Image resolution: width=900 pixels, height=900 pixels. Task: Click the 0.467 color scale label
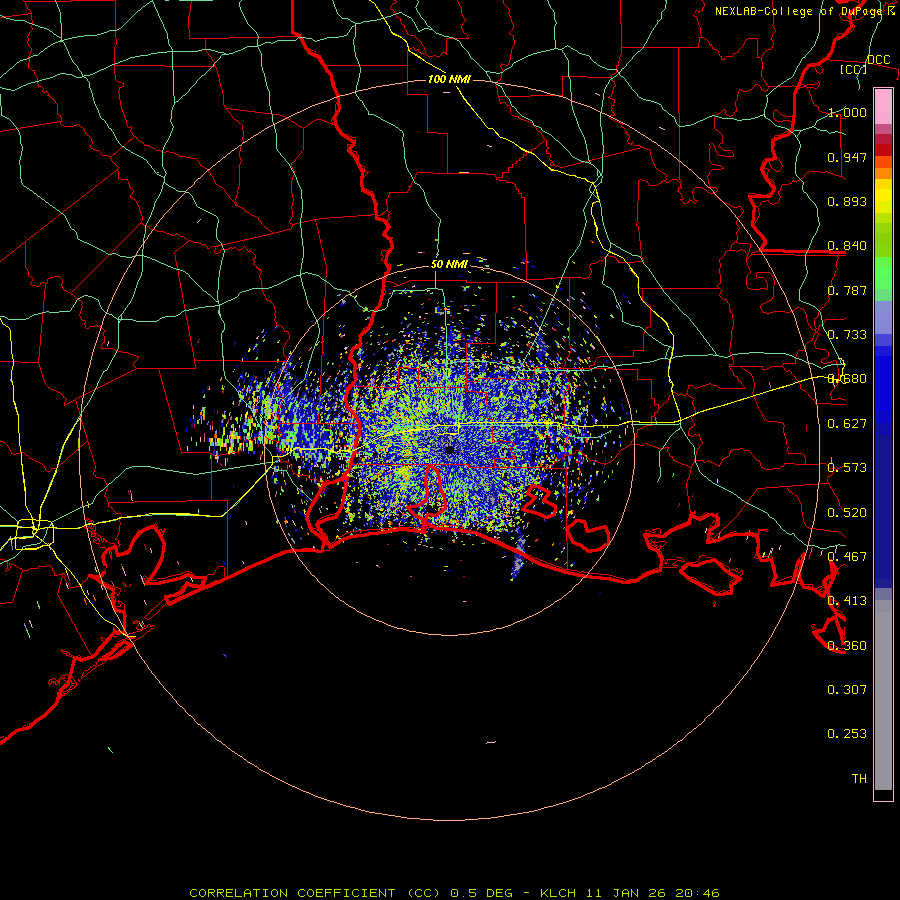(x=847, y=557)
